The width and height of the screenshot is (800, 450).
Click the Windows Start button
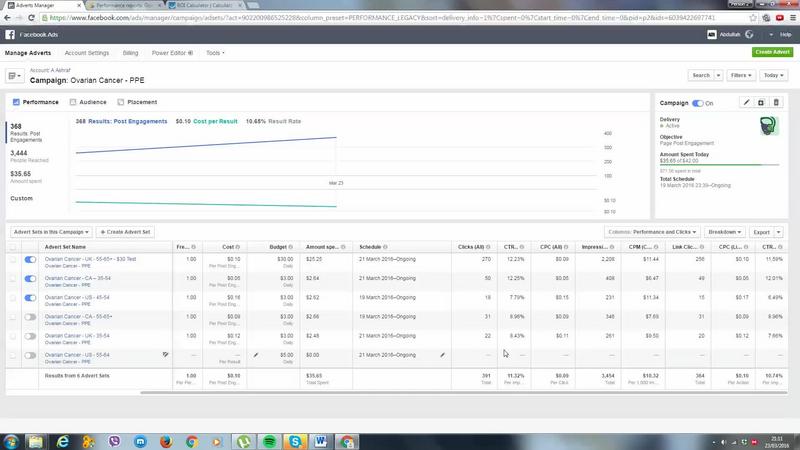pos(11,441)
